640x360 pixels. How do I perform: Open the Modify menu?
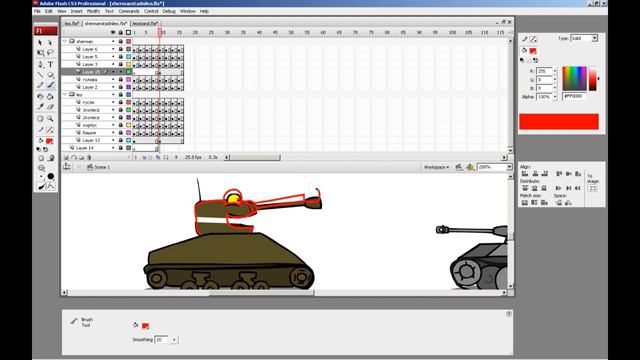[93, 11]
